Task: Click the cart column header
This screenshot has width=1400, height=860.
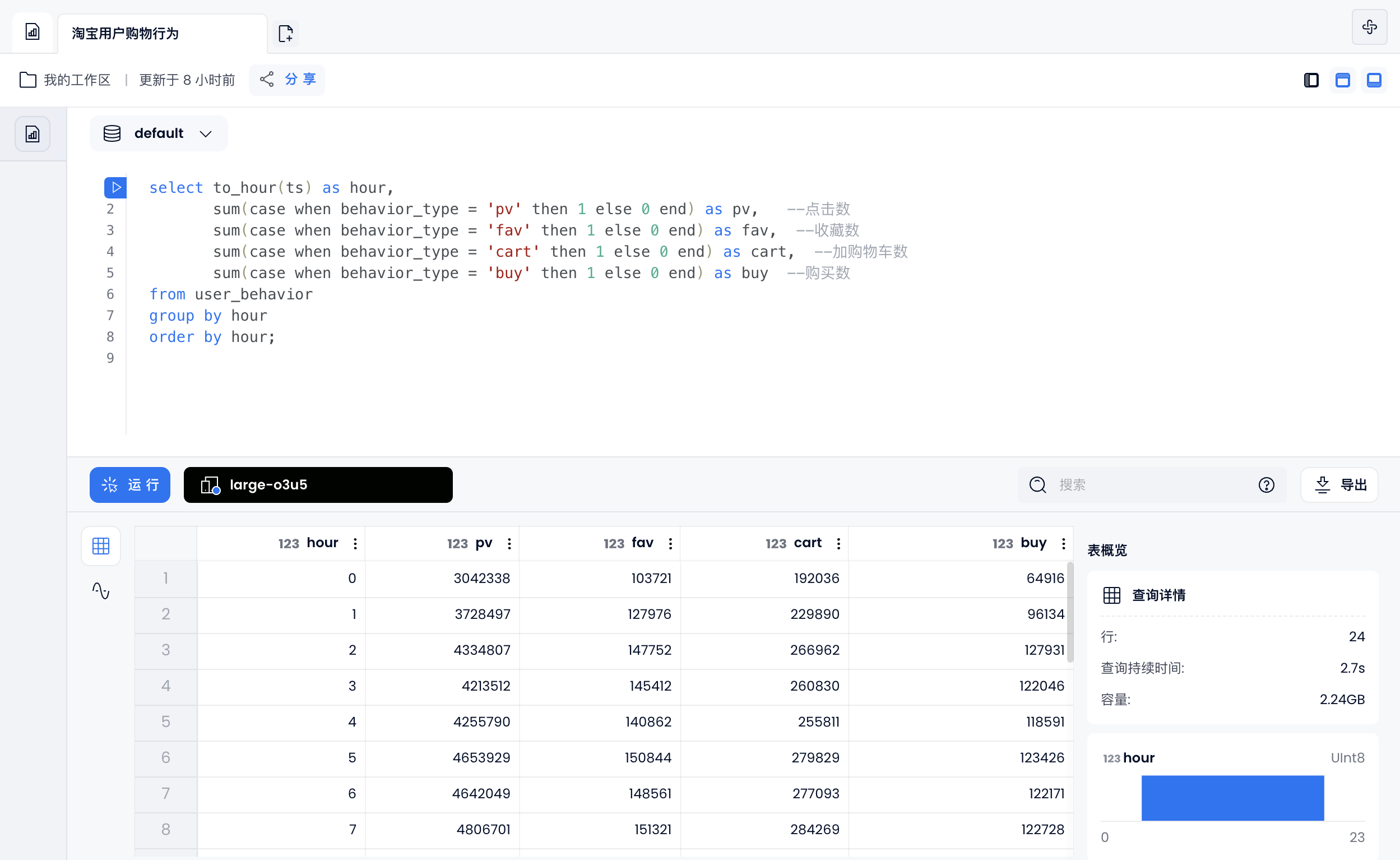Action: [x=765, y=543]
